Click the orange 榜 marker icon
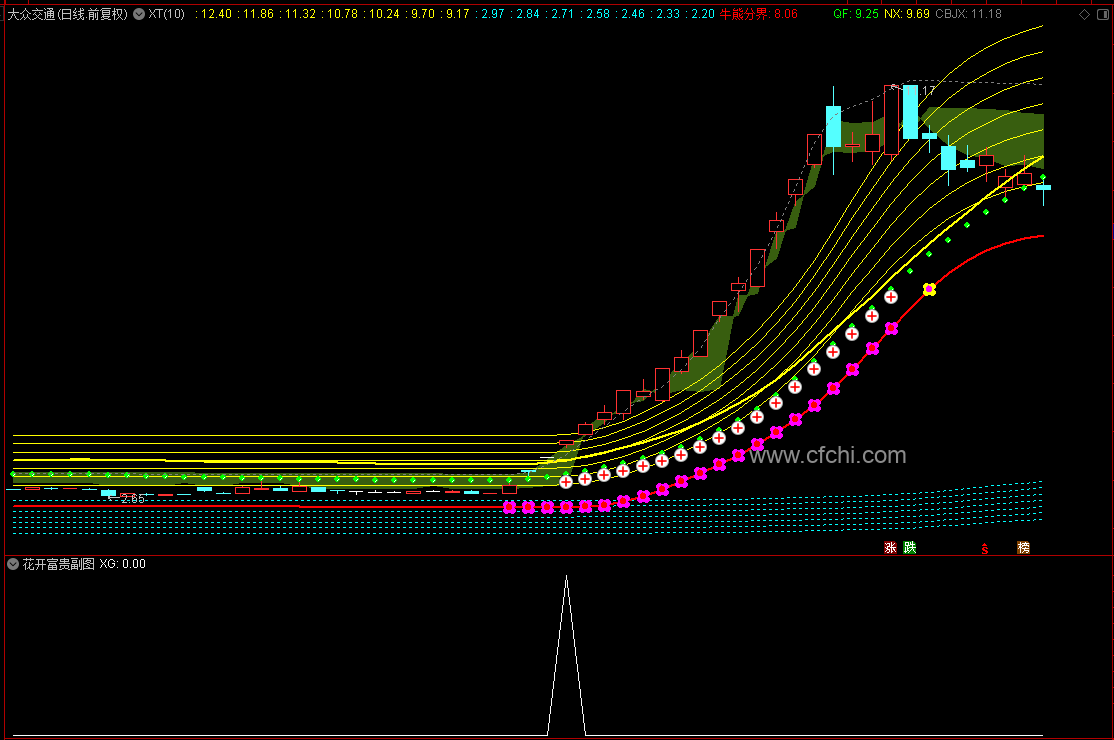 coord(1024,548)
